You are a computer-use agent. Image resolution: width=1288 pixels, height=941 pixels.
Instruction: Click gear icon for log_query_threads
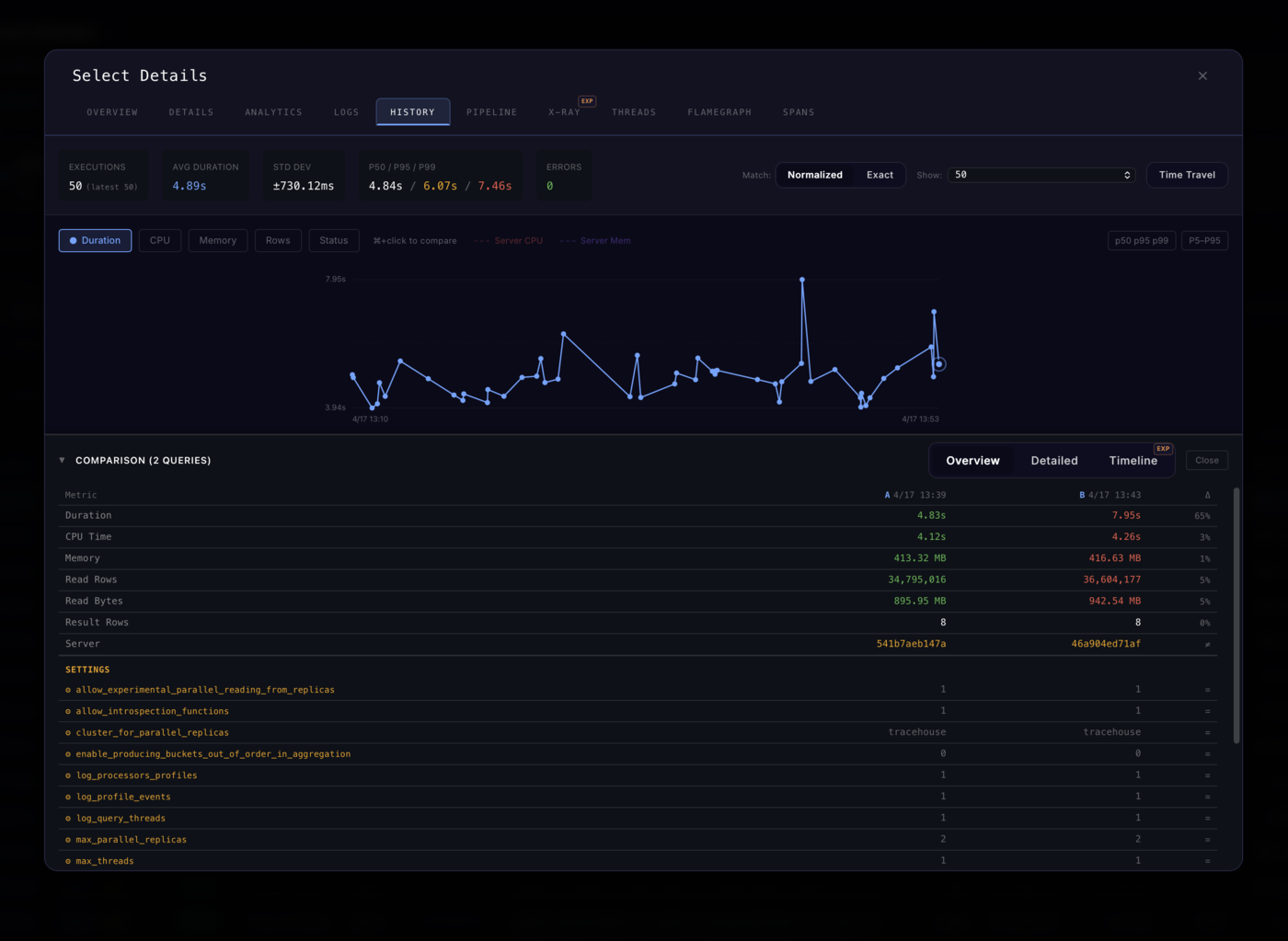[x=68, y=819]
